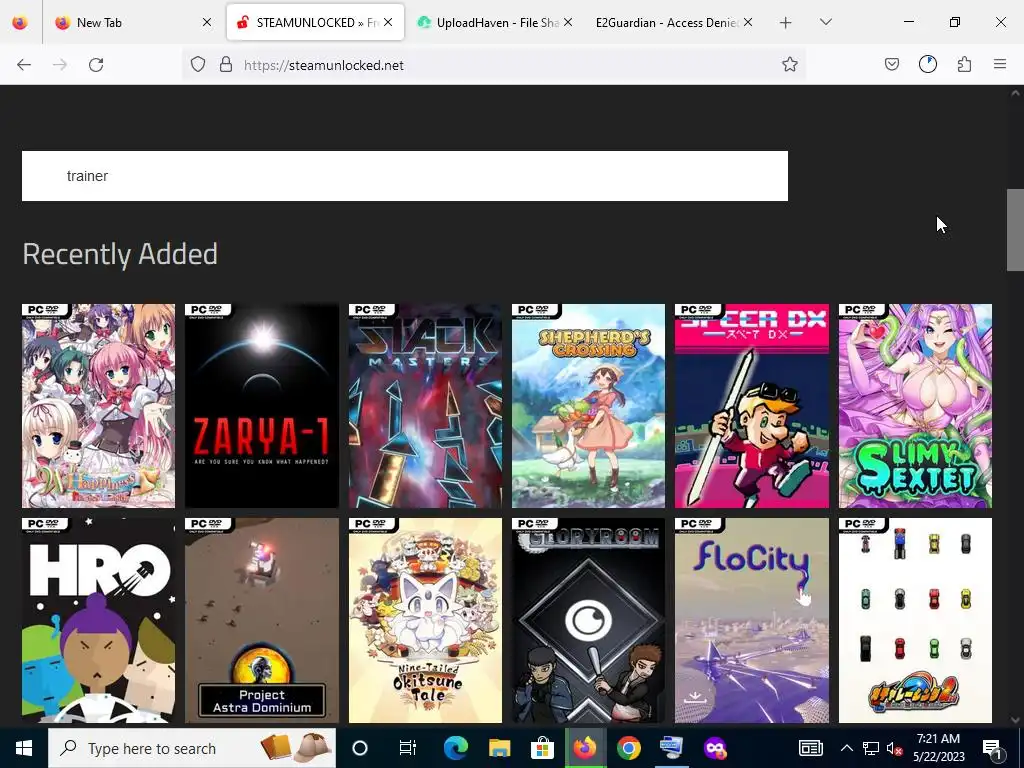Switch to the E2Guardian Access Denied tab

pos(673,23)
